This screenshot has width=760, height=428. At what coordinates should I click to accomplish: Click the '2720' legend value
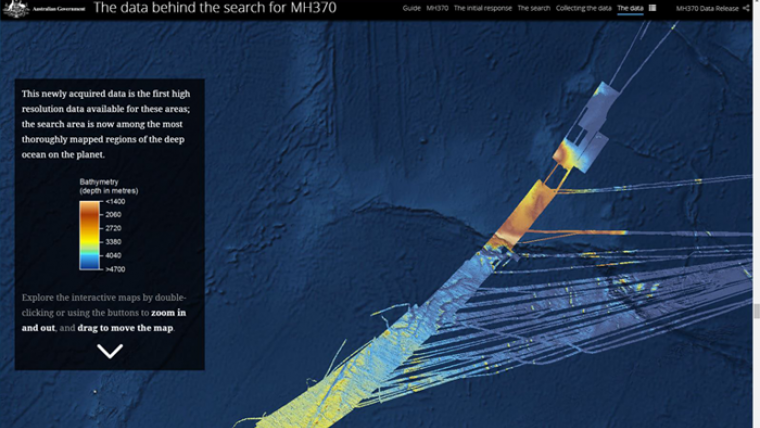click(x=113, y=228)
